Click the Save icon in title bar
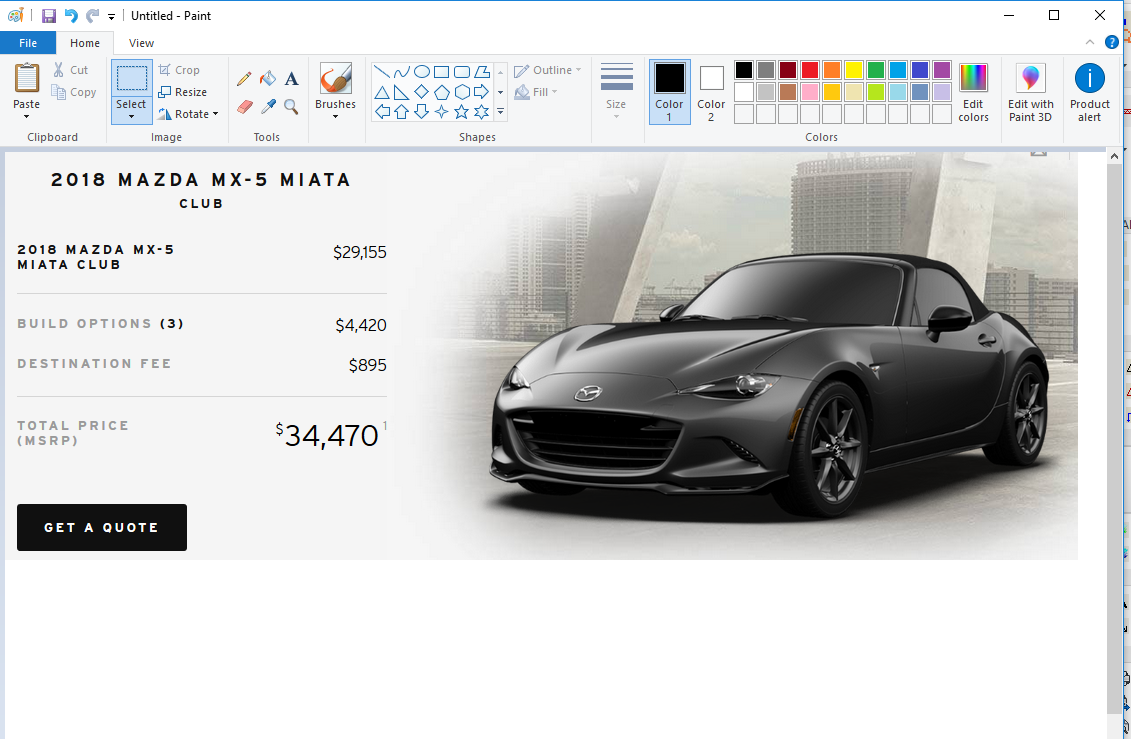The width and height of the screenshot is (1131, 739). pyautogui.click(x=49, y=16)
